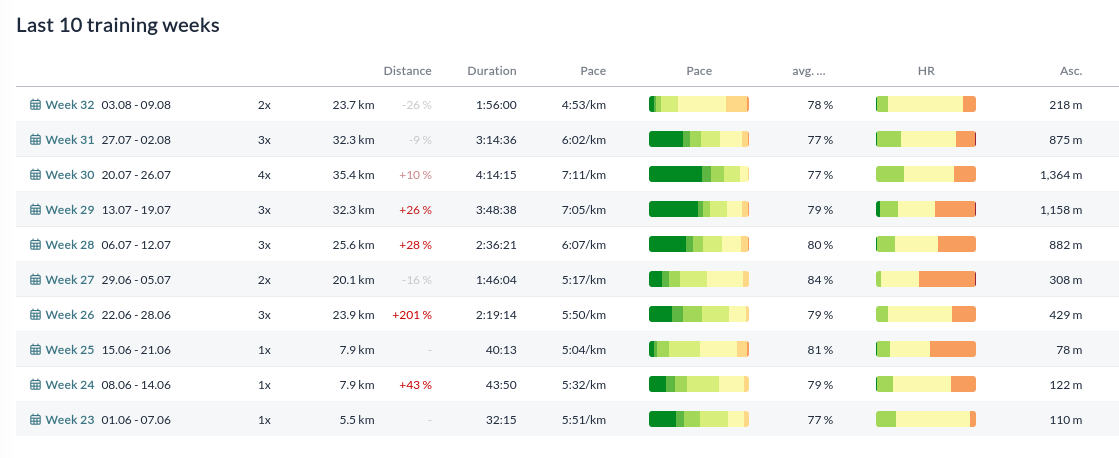Click the calendar icon beside Week 23
The width and height of the screenshot is (1119, 458).
coord(35,419)
